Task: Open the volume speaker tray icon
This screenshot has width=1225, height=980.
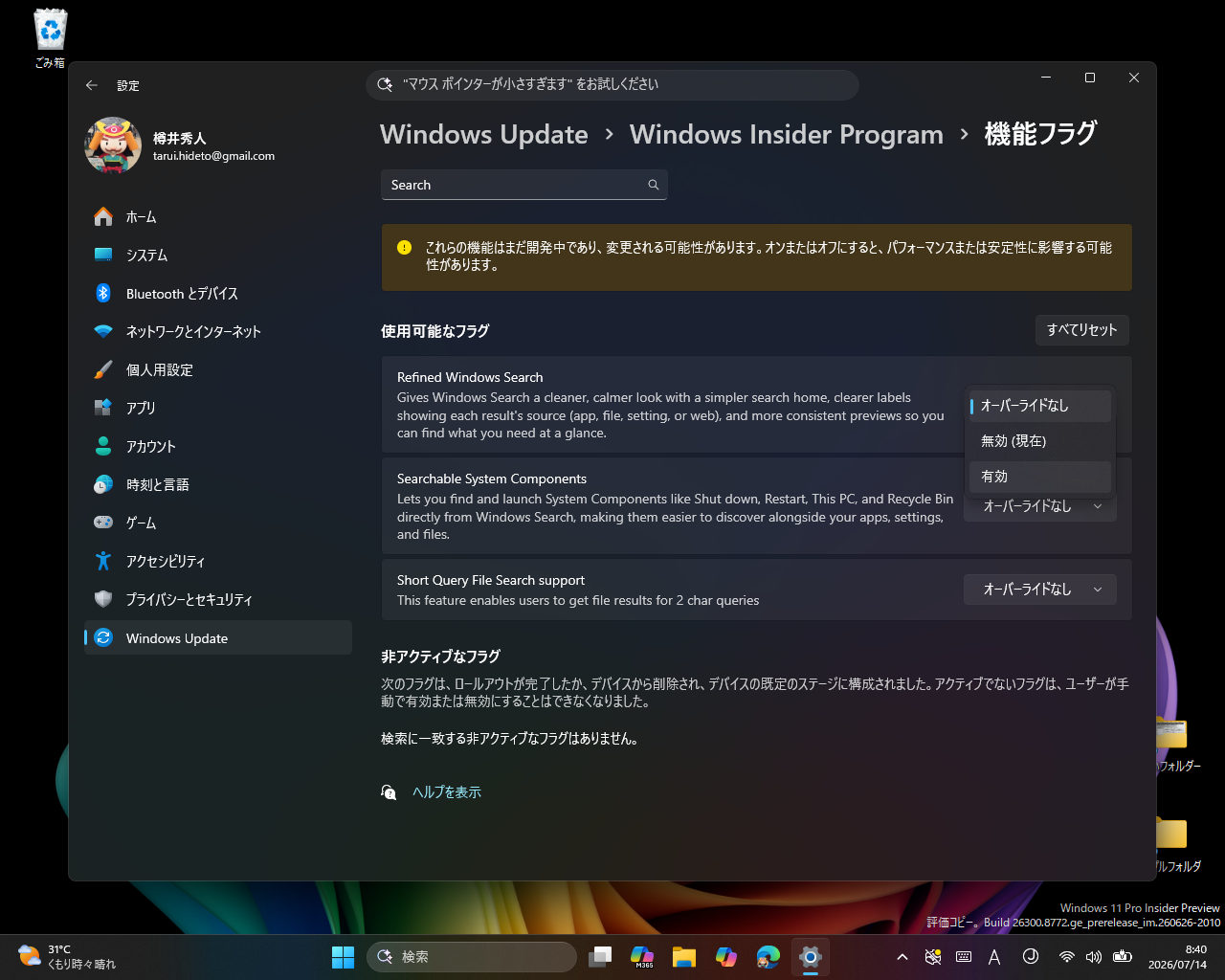Action: [1094, 957]
